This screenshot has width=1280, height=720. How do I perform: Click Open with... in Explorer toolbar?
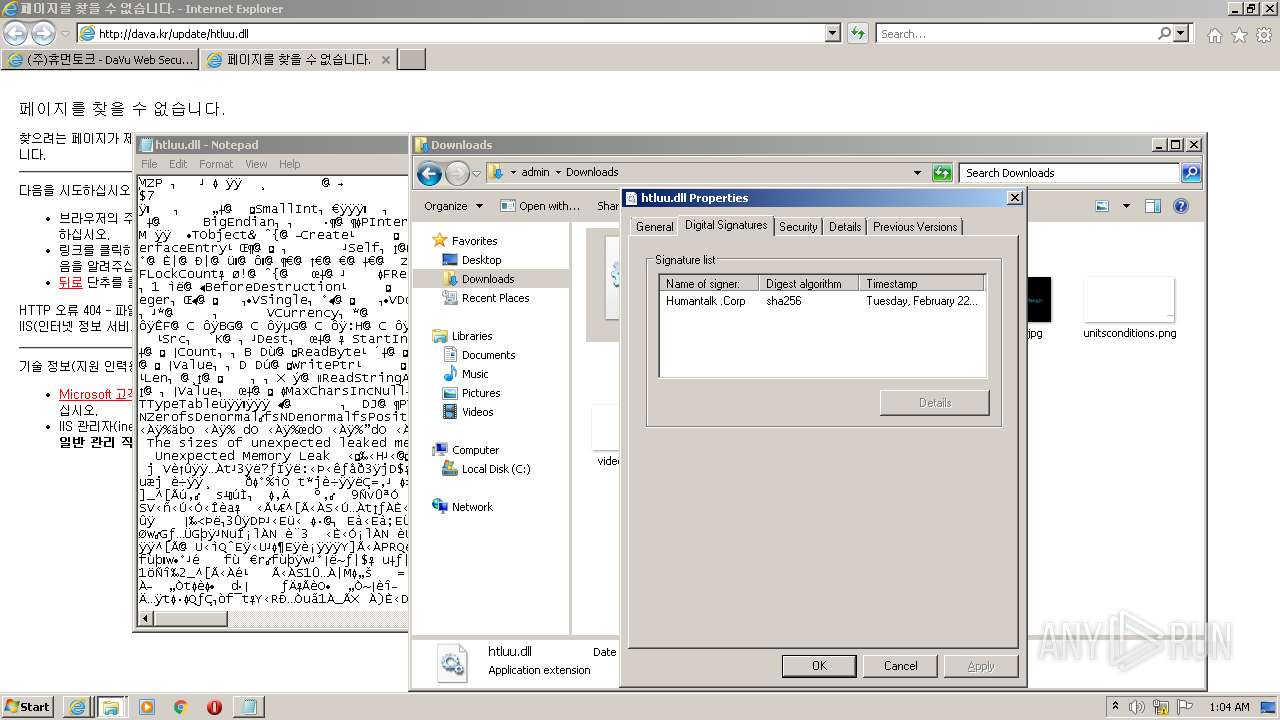tap(541, 206)
